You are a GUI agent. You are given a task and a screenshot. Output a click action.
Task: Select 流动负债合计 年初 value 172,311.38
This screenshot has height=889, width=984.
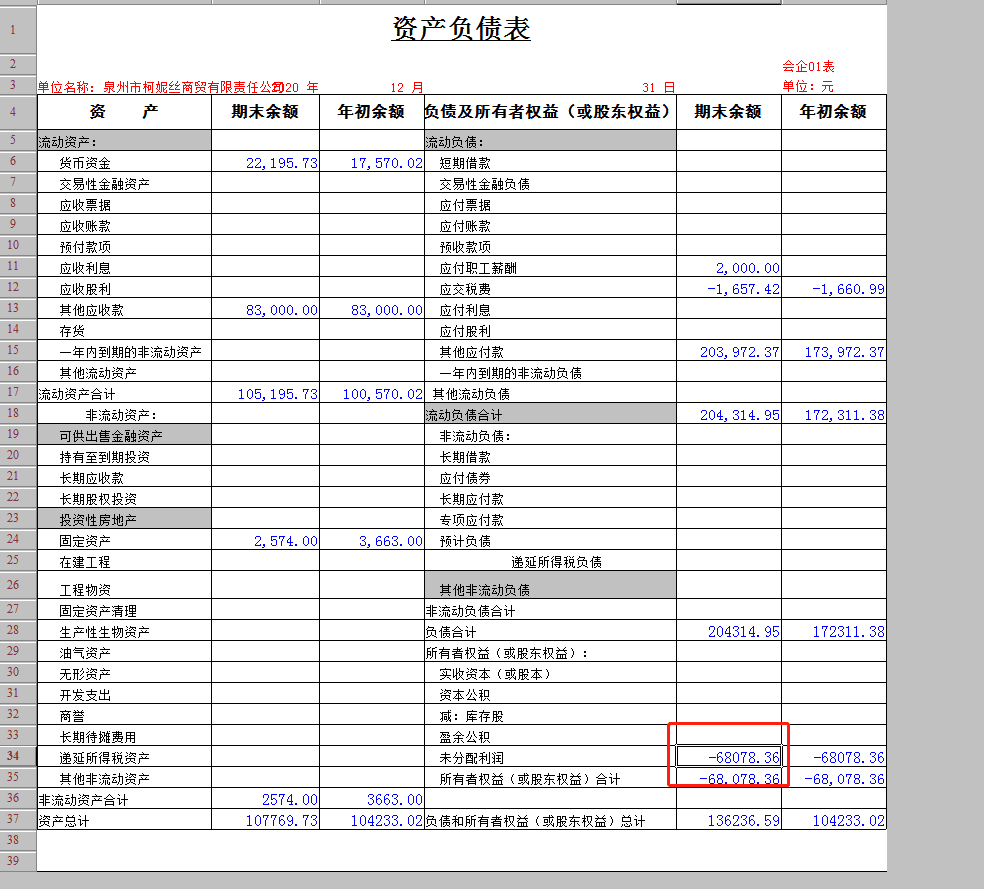click(x=834, y=414)
